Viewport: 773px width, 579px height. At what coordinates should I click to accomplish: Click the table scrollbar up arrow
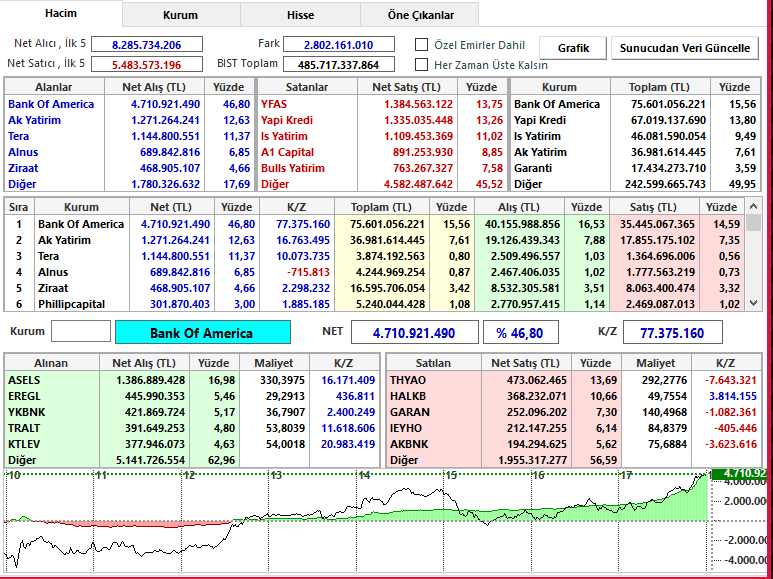point(753,206)
